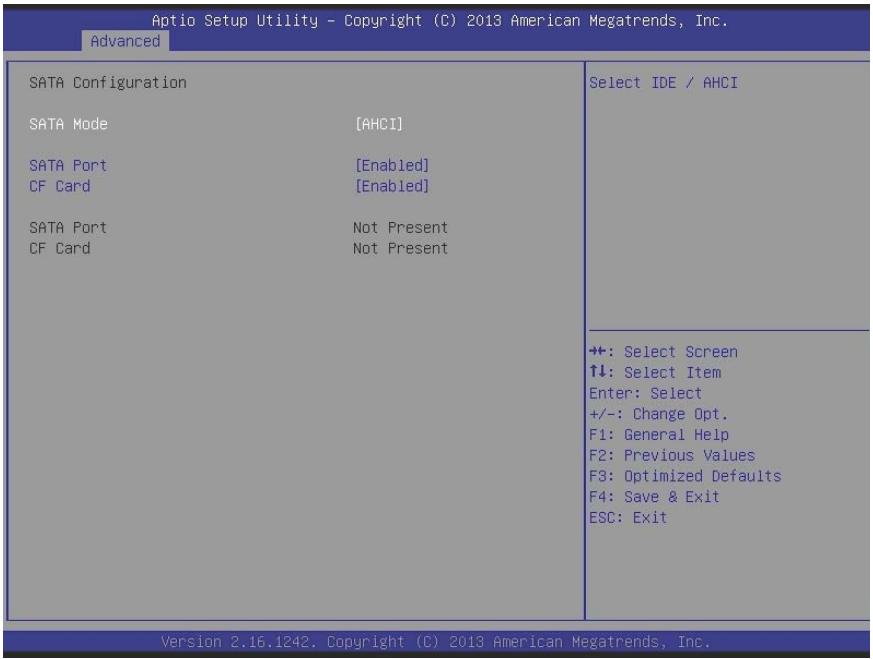Image resolution: width=873 pixels, height=659 pixels.
Task: Open the Advanced tab
Action: click(x=125, y=41)
